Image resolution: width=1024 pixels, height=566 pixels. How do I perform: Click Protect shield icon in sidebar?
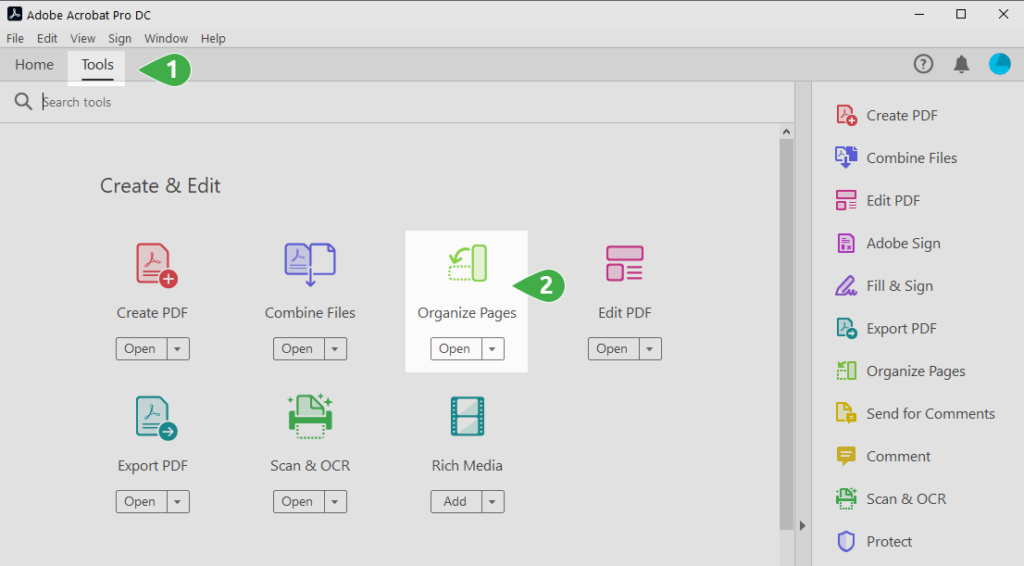click(x=846, y=541)
